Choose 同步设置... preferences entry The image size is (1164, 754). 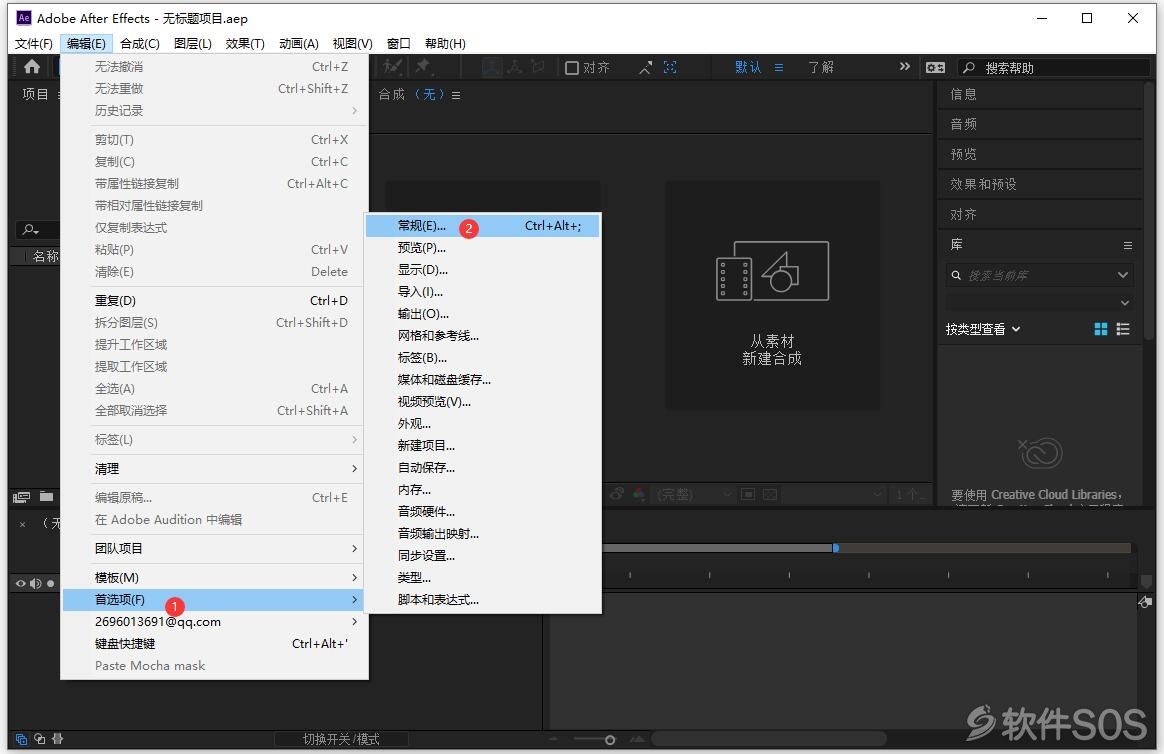[483, 555]
